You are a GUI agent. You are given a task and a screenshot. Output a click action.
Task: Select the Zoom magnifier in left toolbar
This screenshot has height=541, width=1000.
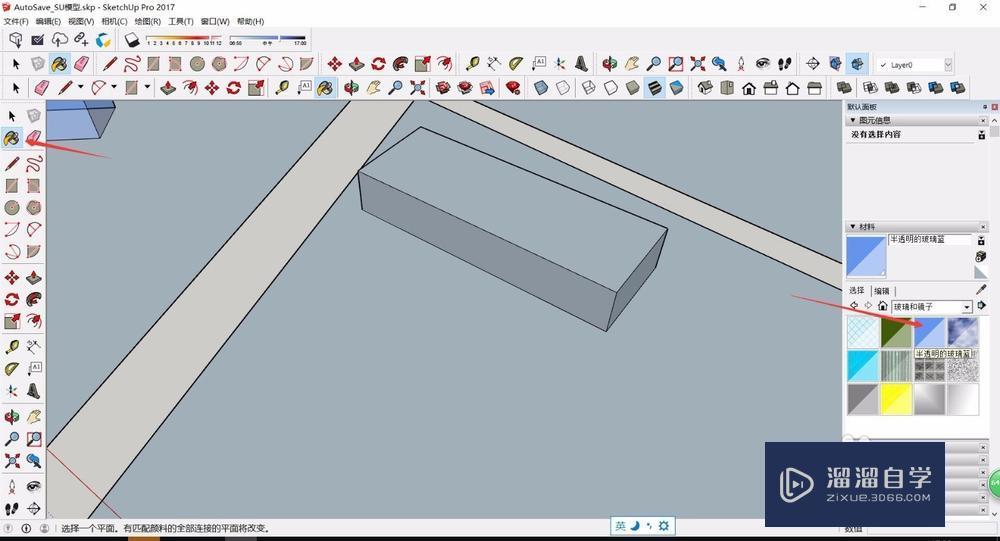pos(11,439)
